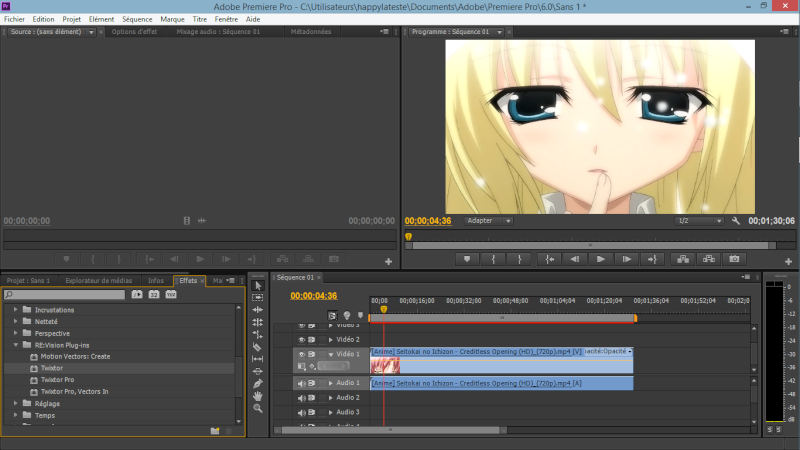
Task: Switch to Mixage audio : Séquence 01 tab
Action: (218, 32)
